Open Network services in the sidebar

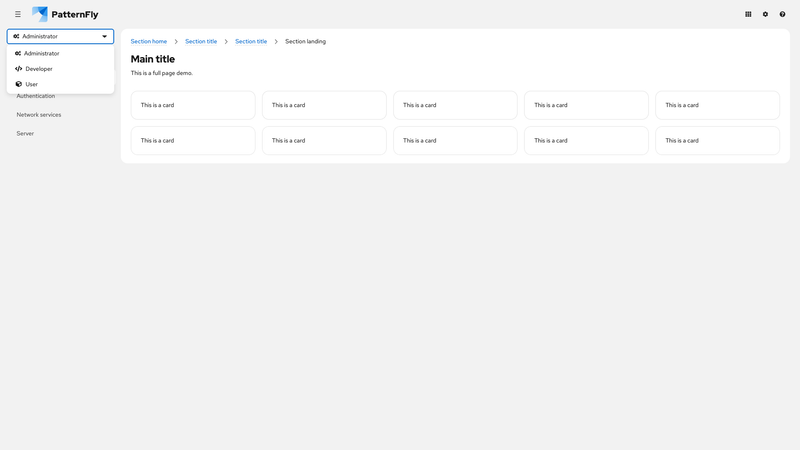[x=39, y=115]
